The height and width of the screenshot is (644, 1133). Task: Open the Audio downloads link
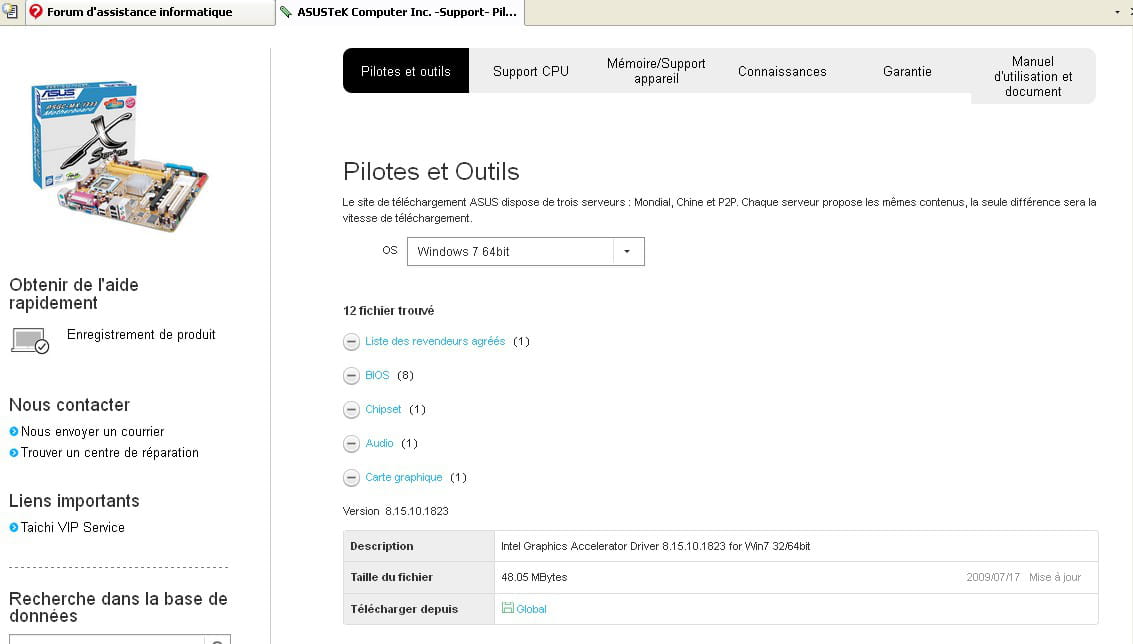379,443
